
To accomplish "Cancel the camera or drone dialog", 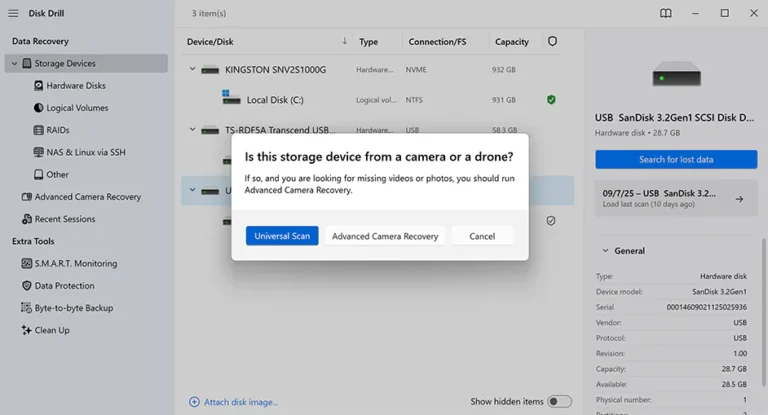I will (x=482, y=236).
